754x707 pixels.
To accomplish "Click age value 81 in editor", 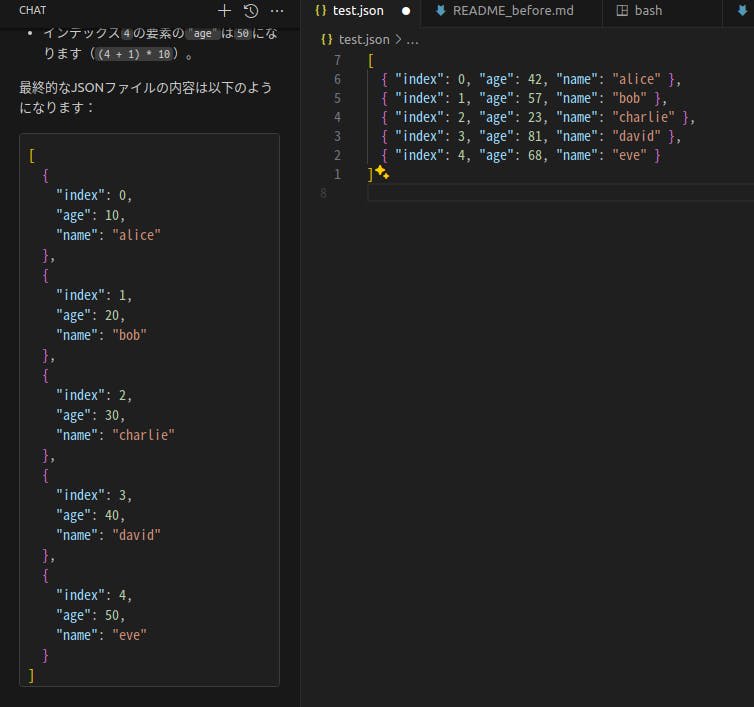I will tap(535, 136).
